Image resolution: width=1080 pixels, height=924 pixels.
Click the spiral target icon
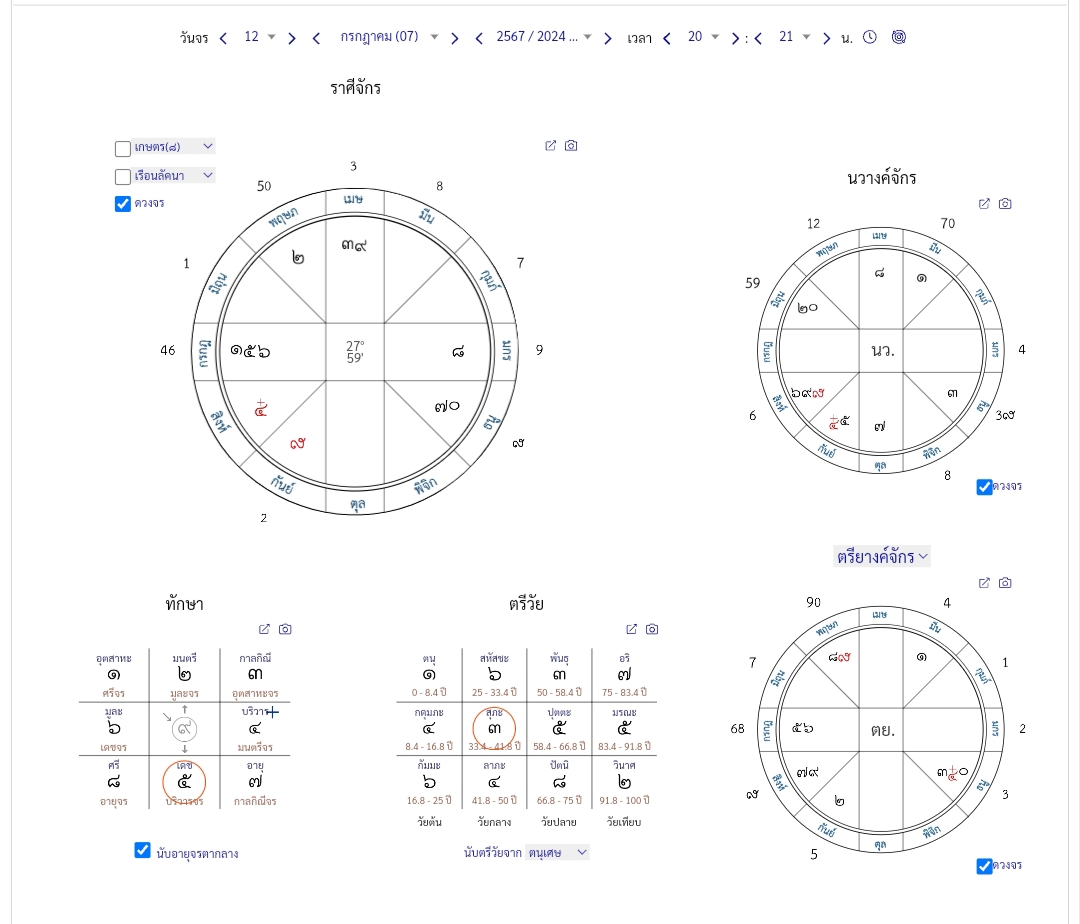pyautogui.click(x=899, y=37)
